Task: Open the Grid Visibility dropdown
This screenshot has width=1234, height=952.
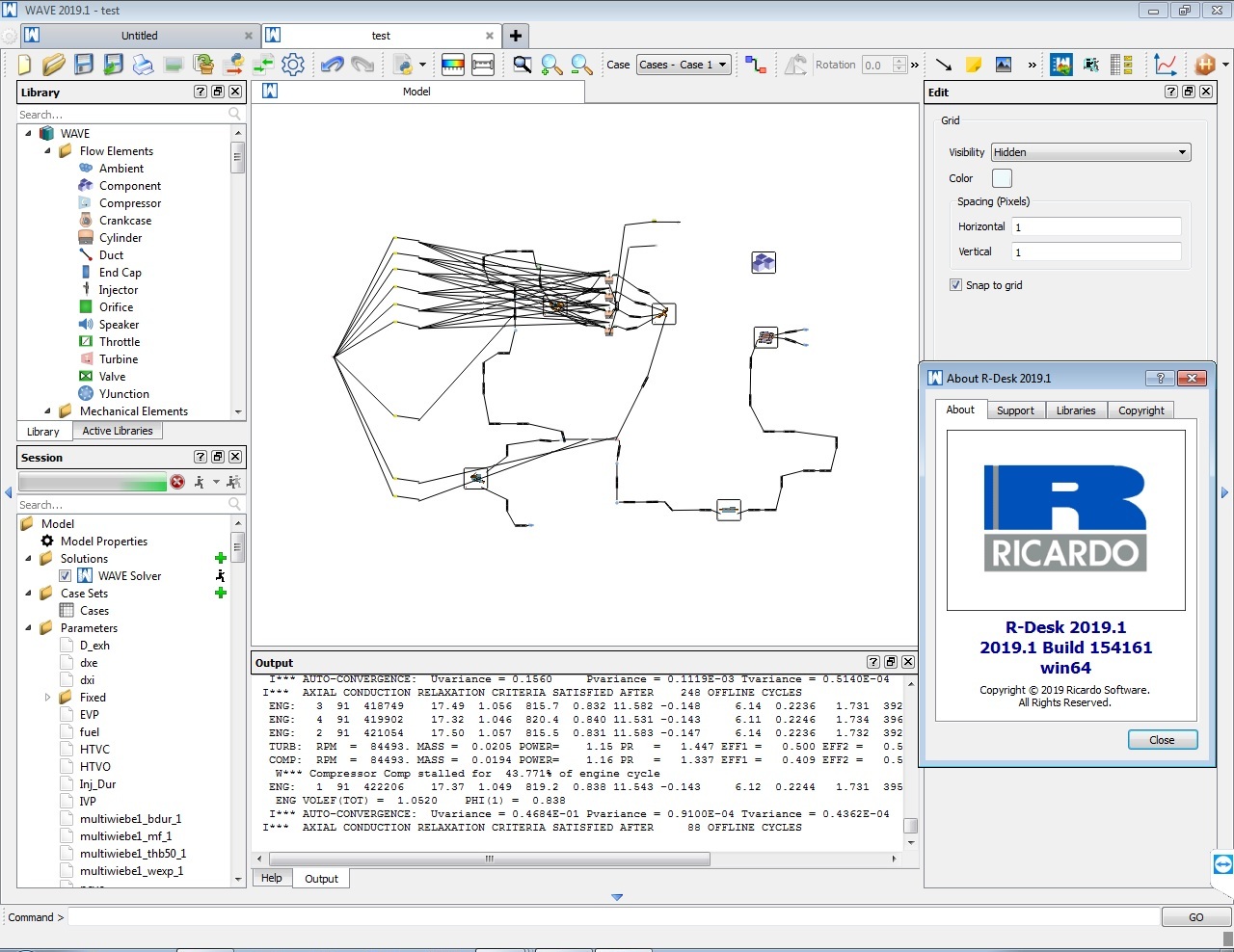Action: click(1090, 152)
